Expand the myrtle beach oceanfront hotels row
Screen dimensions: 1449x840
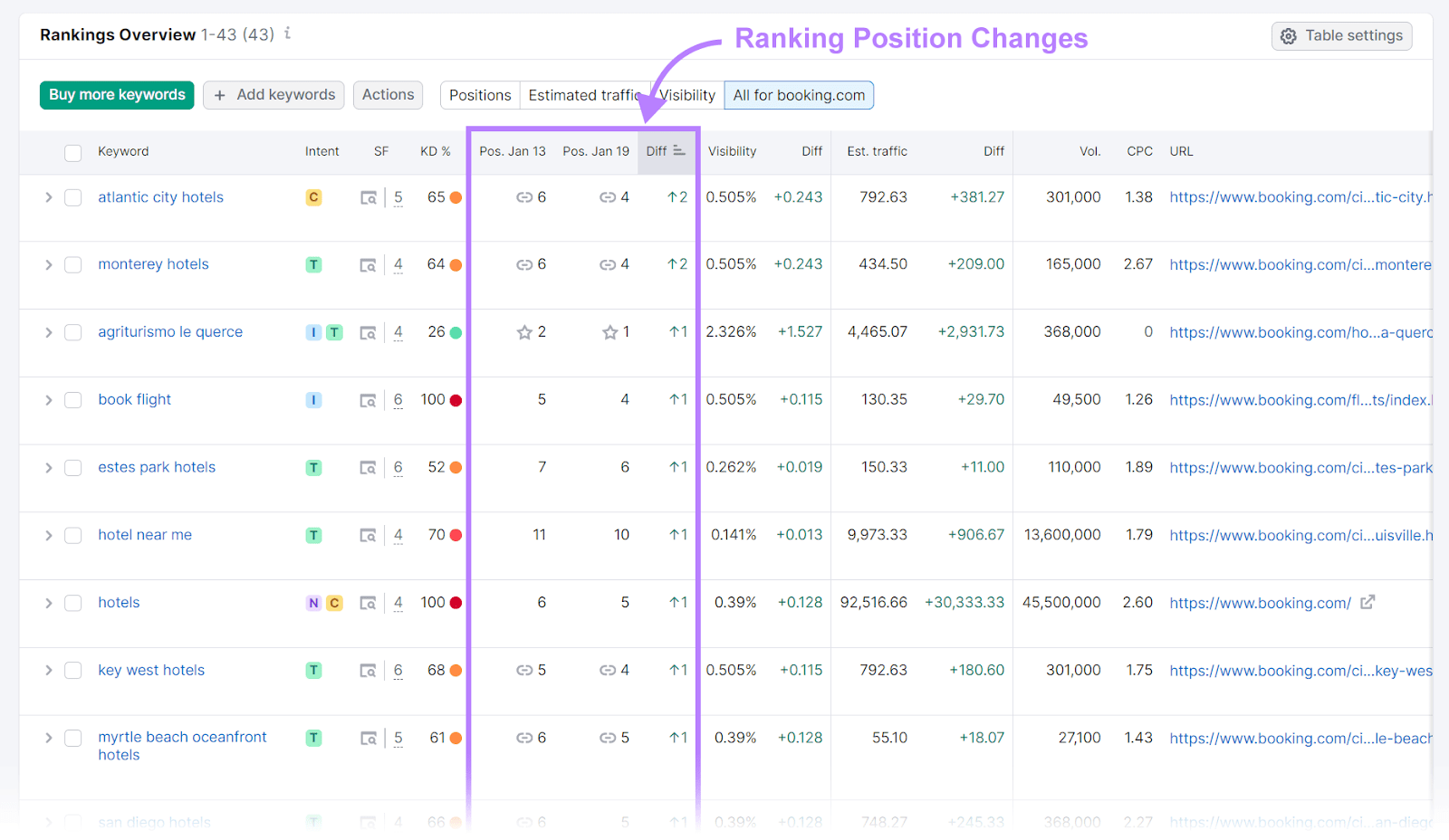tap(48, 738)
